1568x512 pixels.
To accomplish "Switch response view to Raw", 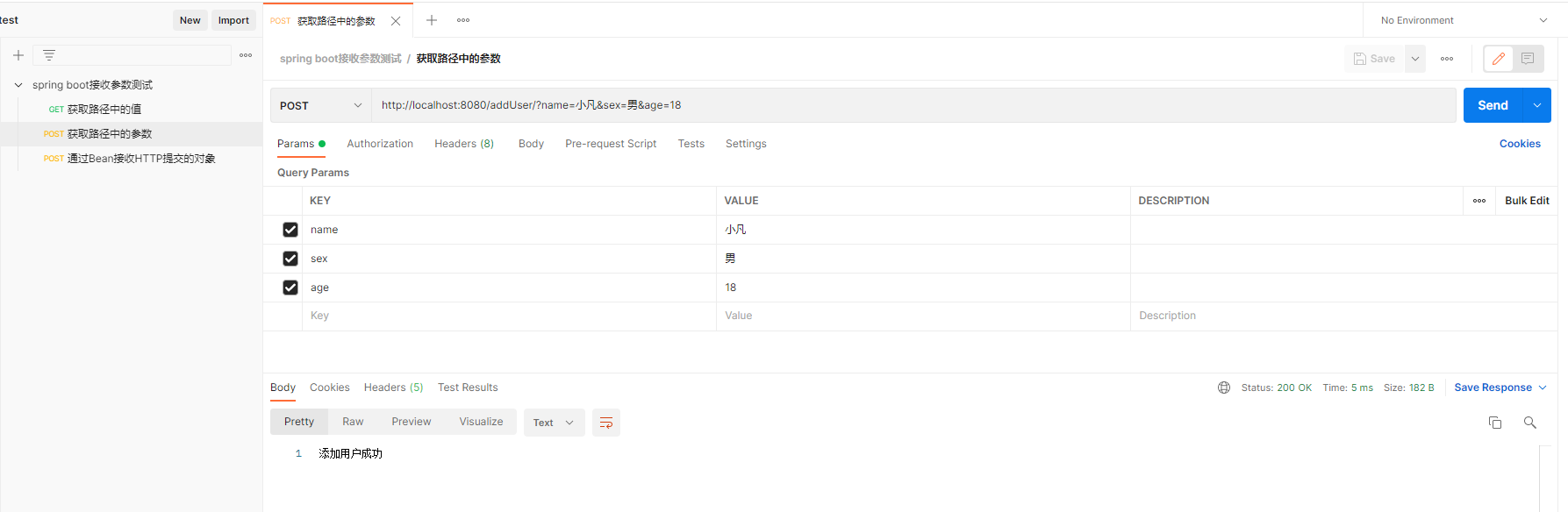I will click(x=353, y=422).
